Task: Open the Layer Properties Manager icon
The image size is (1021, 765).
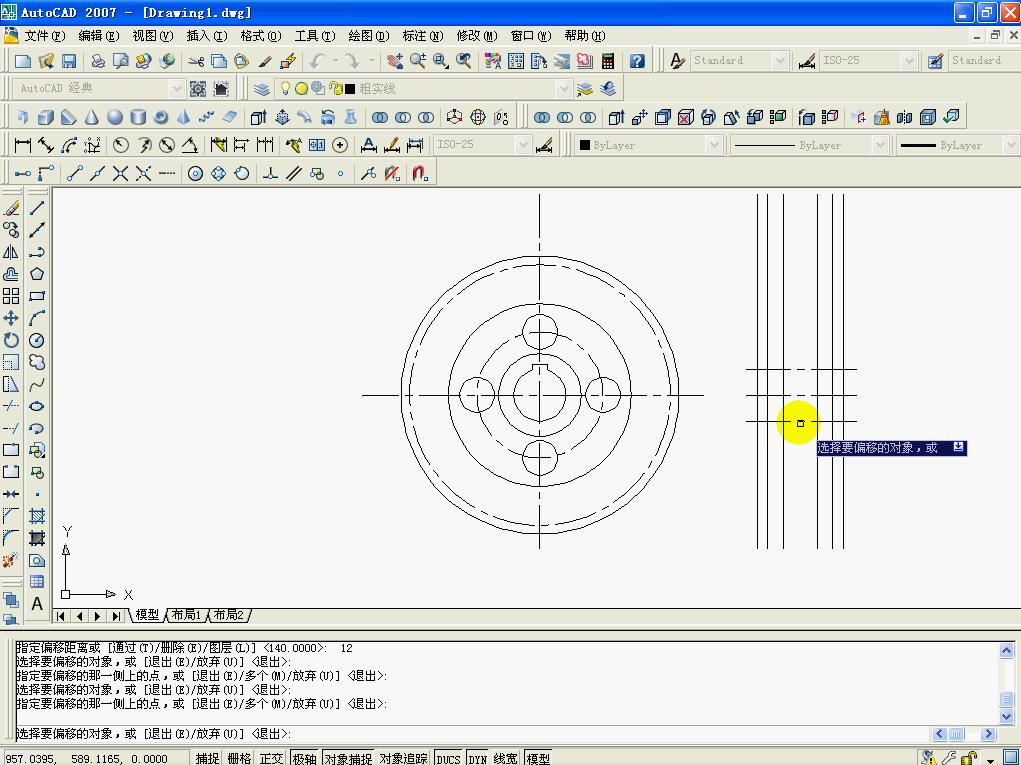Action: pos(261,89)
